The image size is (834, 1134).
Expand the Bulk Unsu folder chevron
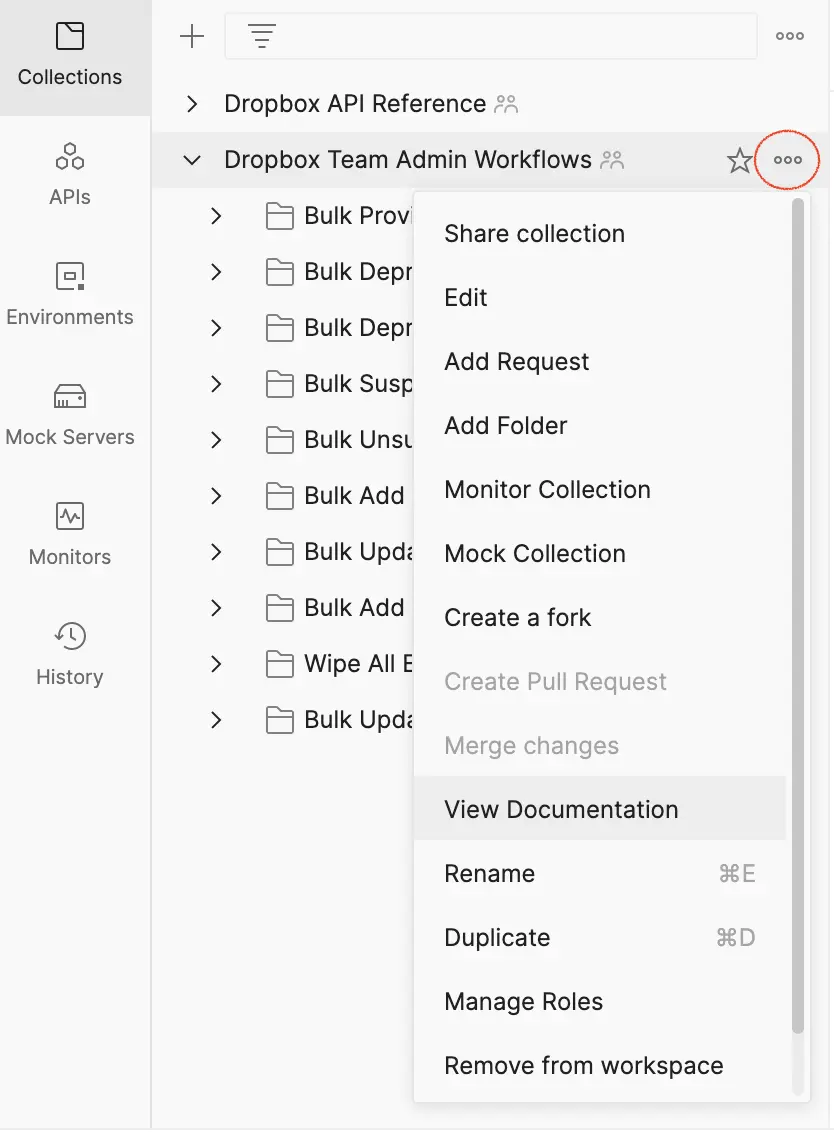point(216,440)
